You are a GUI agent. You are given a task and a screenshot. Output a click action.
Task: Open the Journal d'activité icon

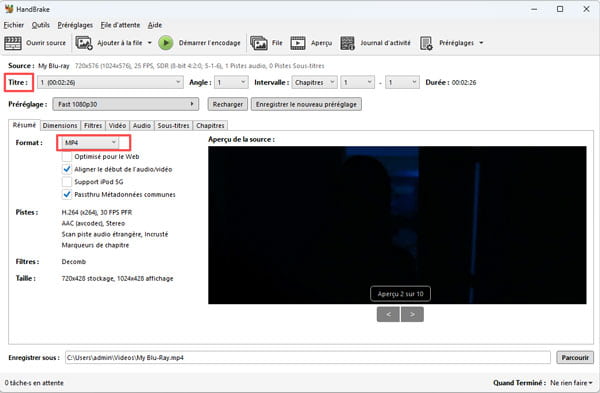[x=347, y=43]
